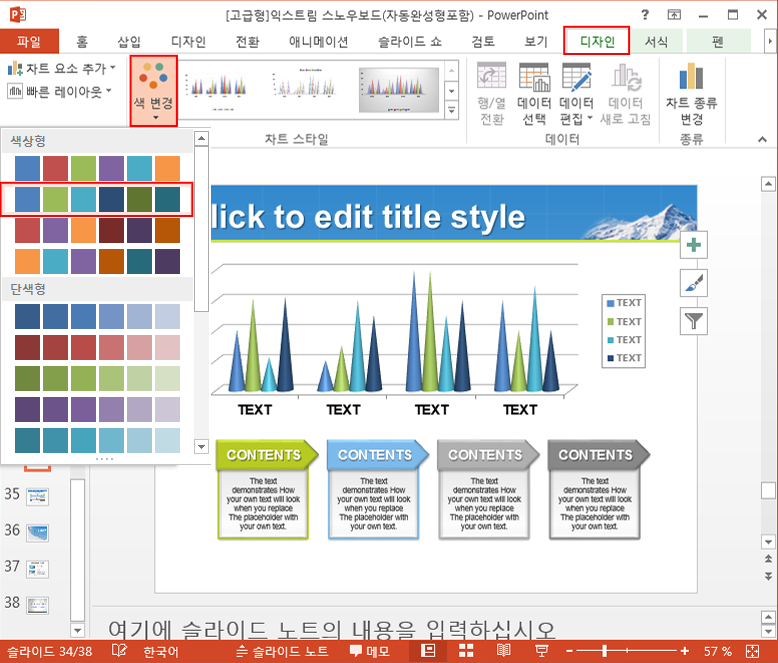Toggle 메모 comments in status bar
Image resolution: width=778 pixels, height=663 pixels.
coord(369,652)
